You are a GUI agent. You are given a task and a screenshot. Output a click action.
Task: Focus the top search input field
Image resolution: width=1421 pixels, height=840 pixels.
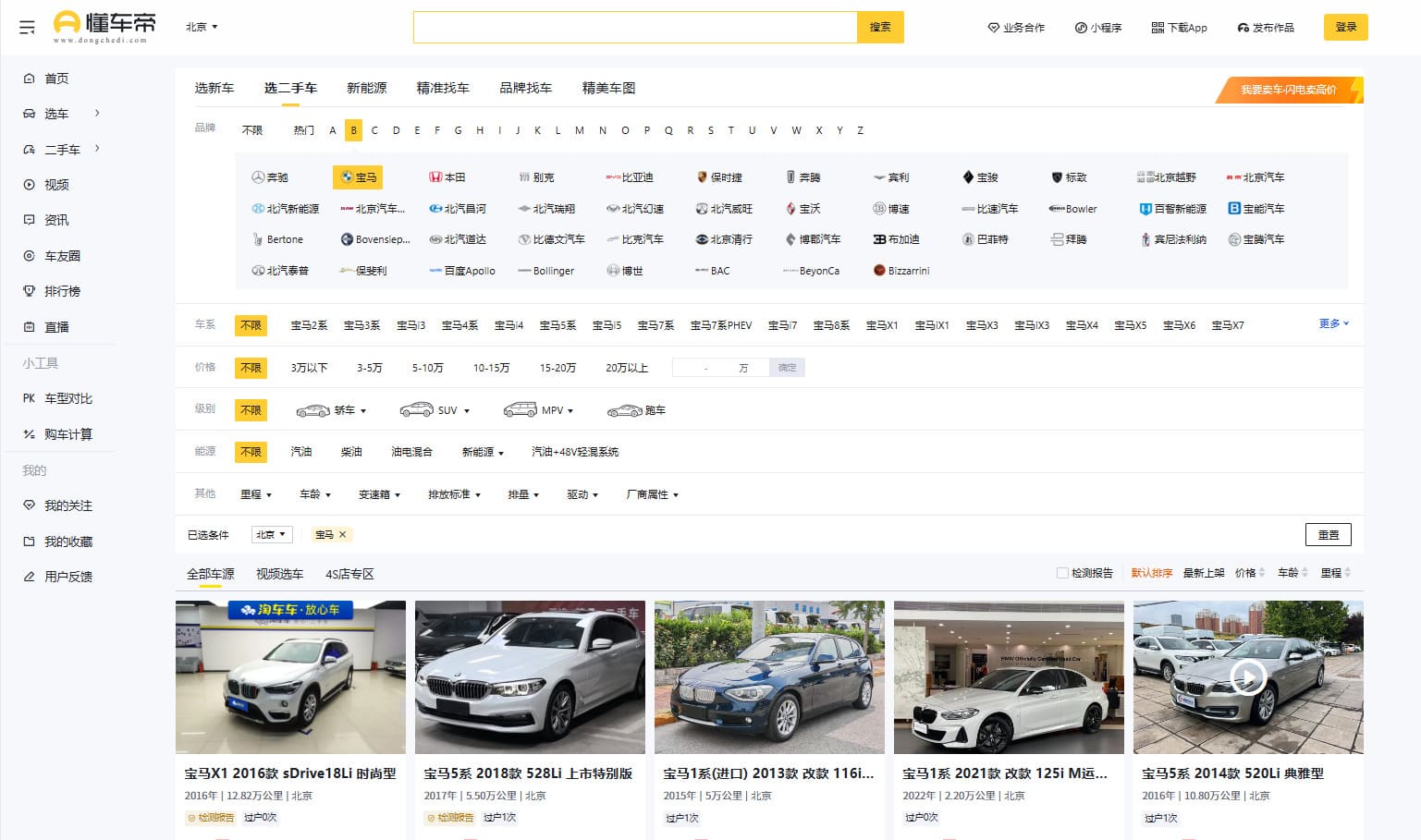coord(635,28)
